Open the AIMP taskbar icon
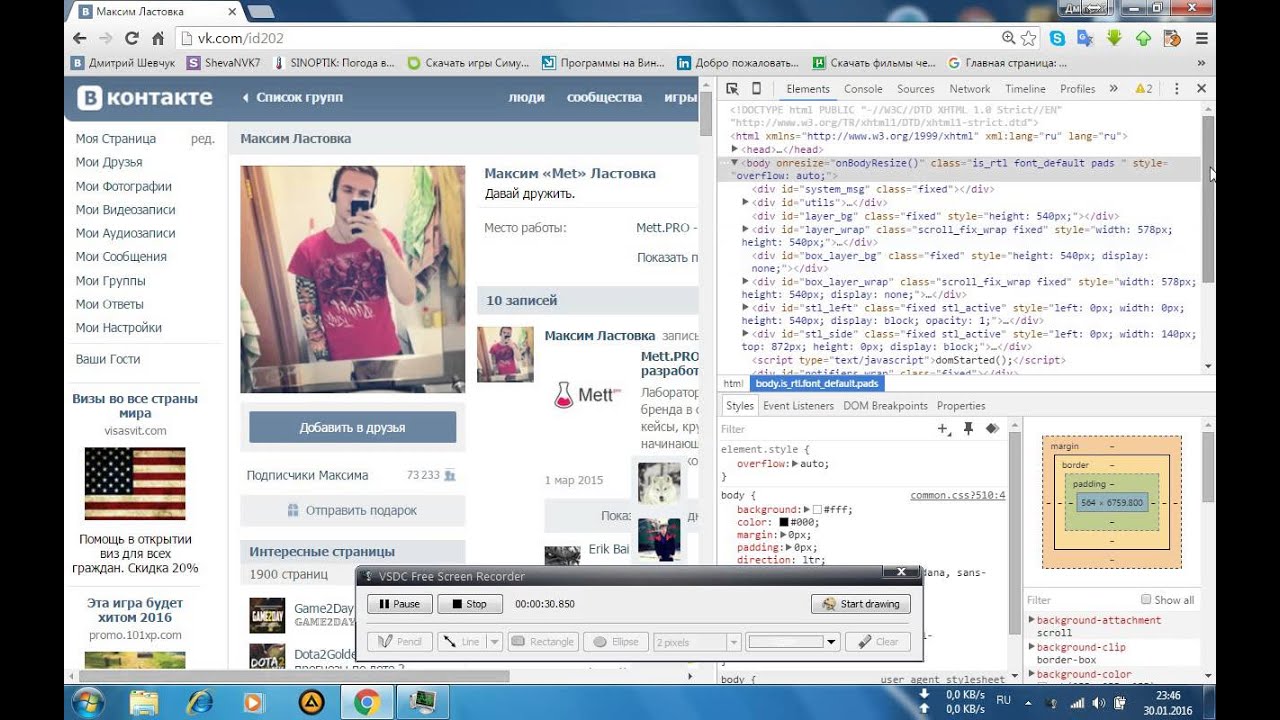The height and width of the screenshot is (720, 1280). click(310, 702)
